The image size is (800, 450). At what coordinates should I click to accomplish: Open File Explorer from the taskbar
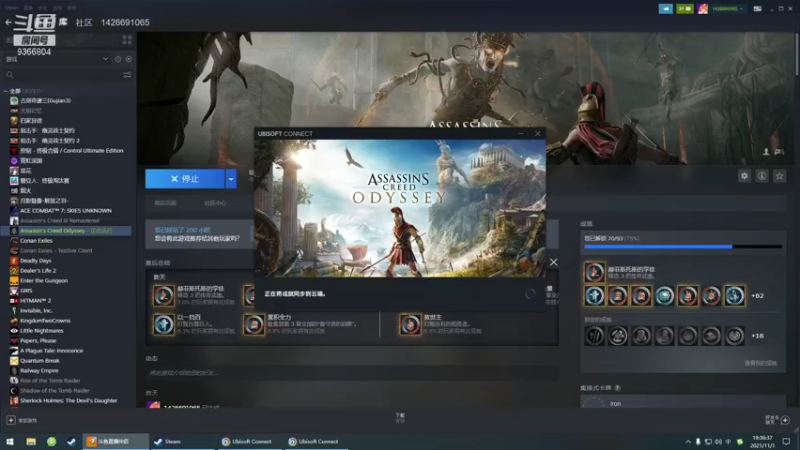pos(31,442)
